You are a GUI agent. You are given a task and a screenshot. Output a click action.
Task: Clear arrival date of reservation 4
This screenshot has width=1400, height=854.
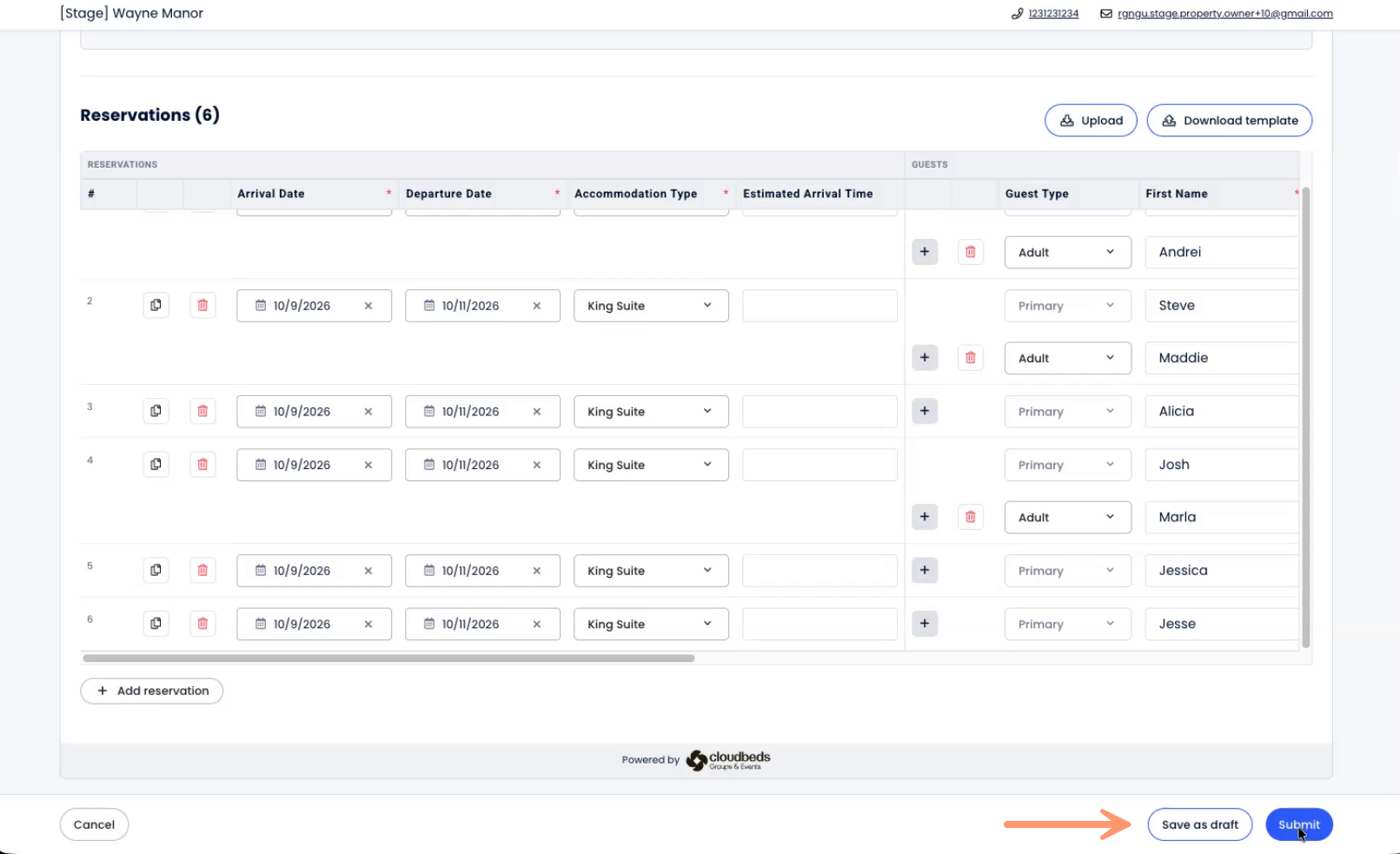pyautogui.click(x=368, y=465)
